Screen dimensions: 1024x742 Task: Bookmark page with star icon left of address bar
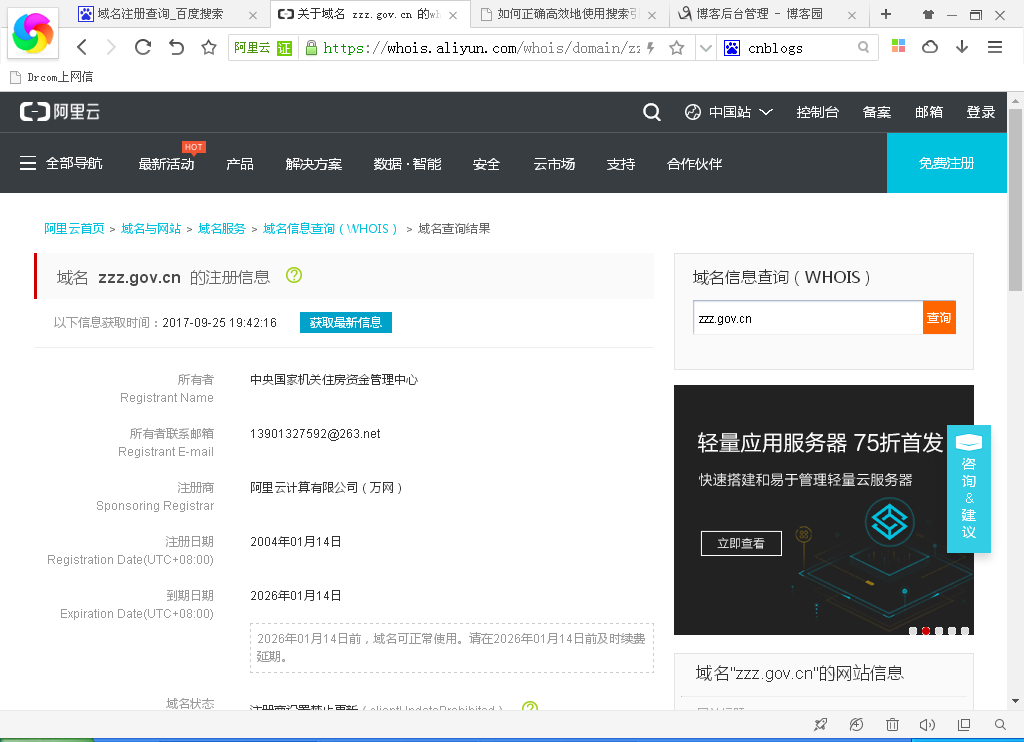[x=209, y=47]
